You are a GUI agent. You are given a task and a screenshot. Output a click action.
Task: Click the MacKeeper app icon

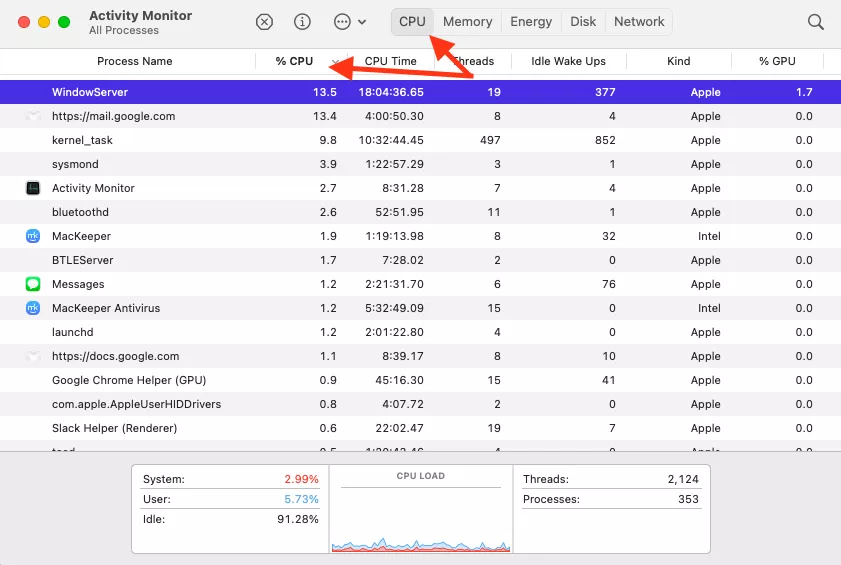click(33, 236)
